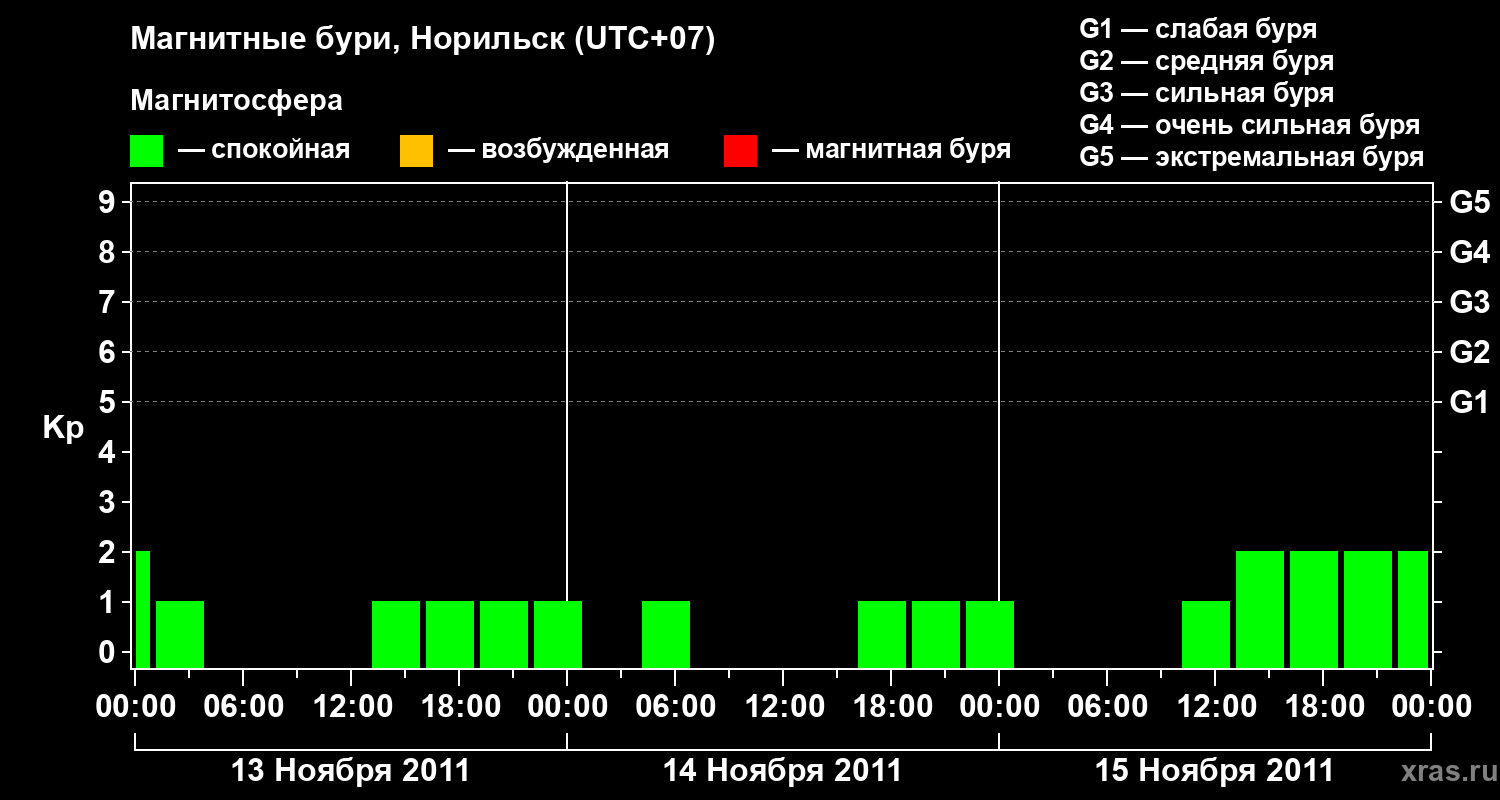This screenshot has width=1500, height=800.
Task: Select the 'G5 — экстремальная буря' legend line
Action: [1252, 157]
